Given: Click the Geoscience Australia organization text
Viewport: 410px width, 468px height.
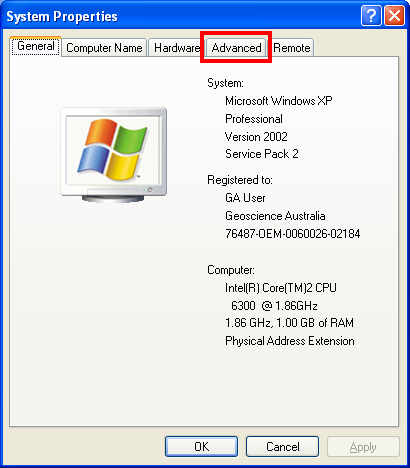Looking at the screenshot, I should (x=275, y=216).
